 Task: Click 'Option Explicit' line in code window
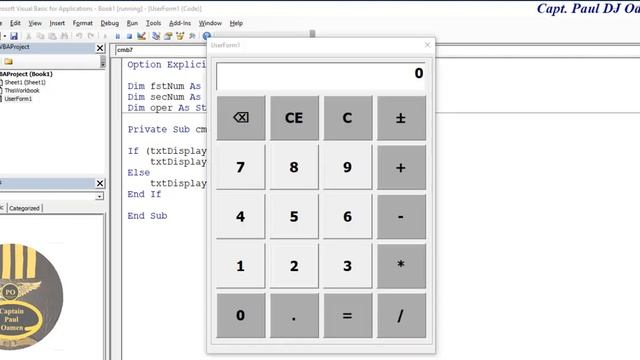coord(167,64)
